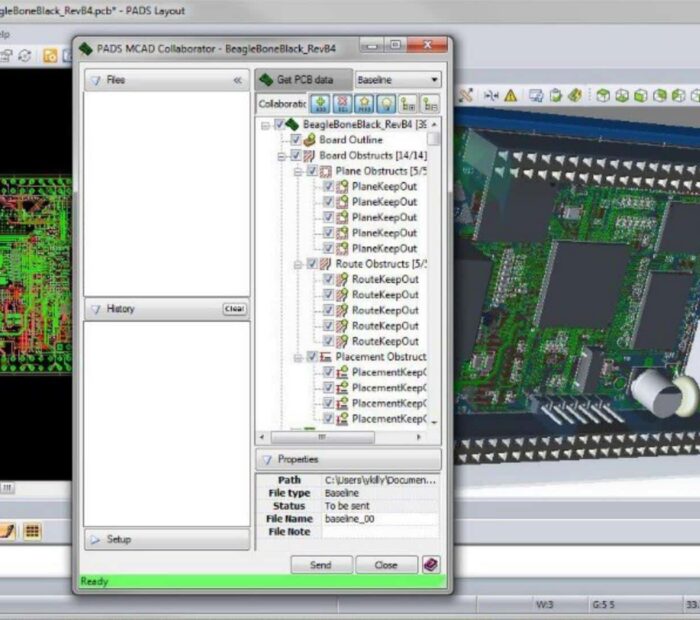
Task: Click the tree scroll-right arrow
Action: pyautogui.click(x=419, y=437)
